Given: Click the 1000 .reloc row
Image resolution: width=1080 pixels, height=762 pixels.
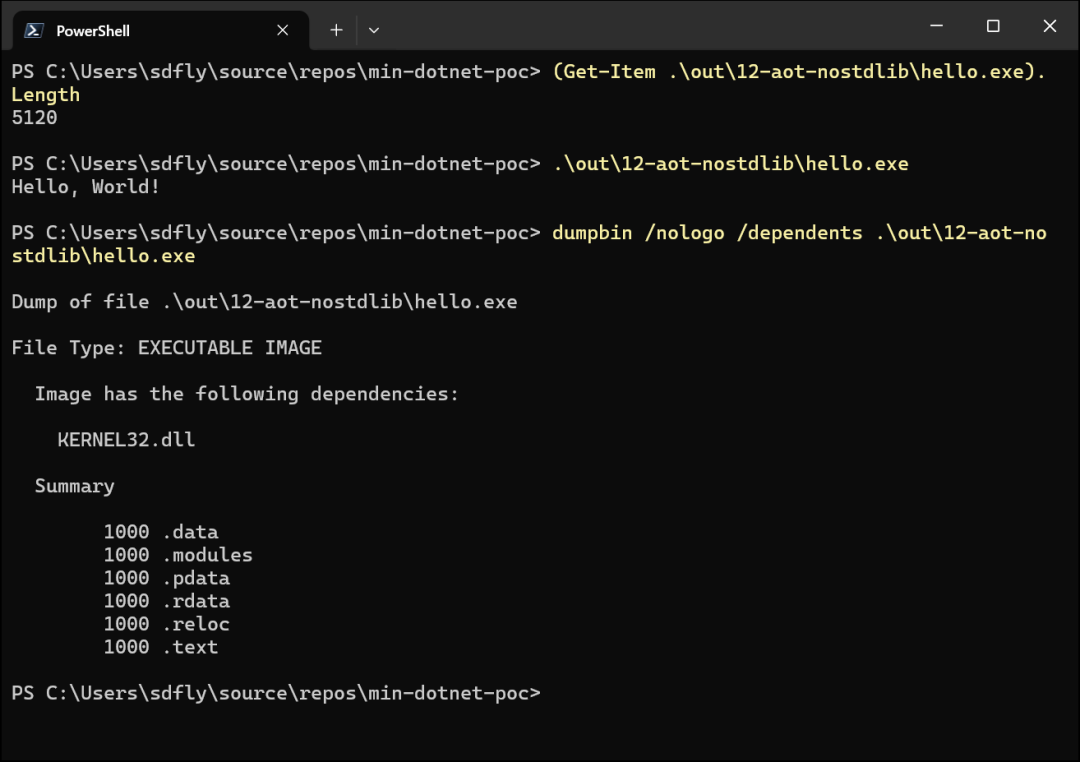Looking at the screenshot, I should [x=167, y=624].
